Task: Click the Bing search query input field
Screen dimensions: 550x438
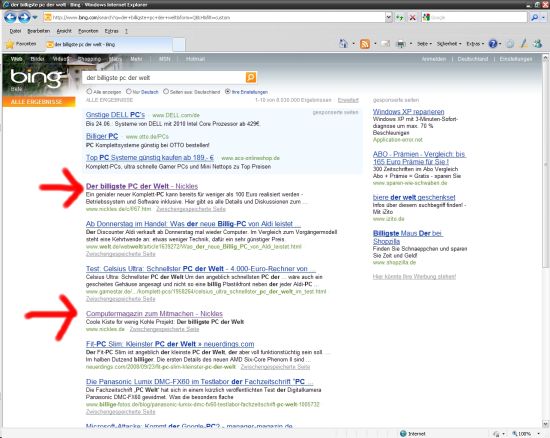Action: (x=164, y=78)
